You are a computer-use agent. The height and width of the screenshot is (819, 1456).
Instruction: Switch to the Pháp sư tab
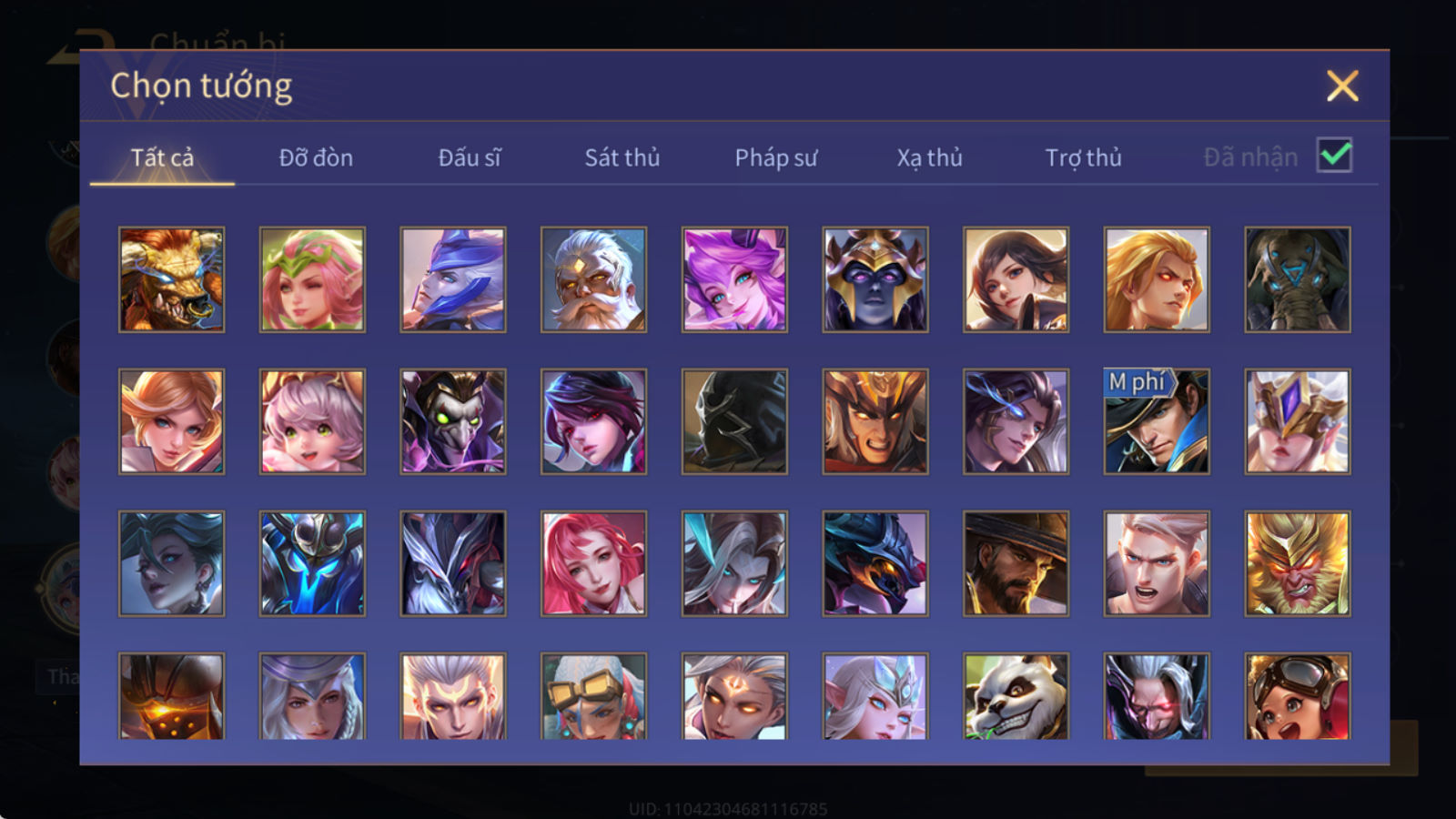[x=776, y=157]
